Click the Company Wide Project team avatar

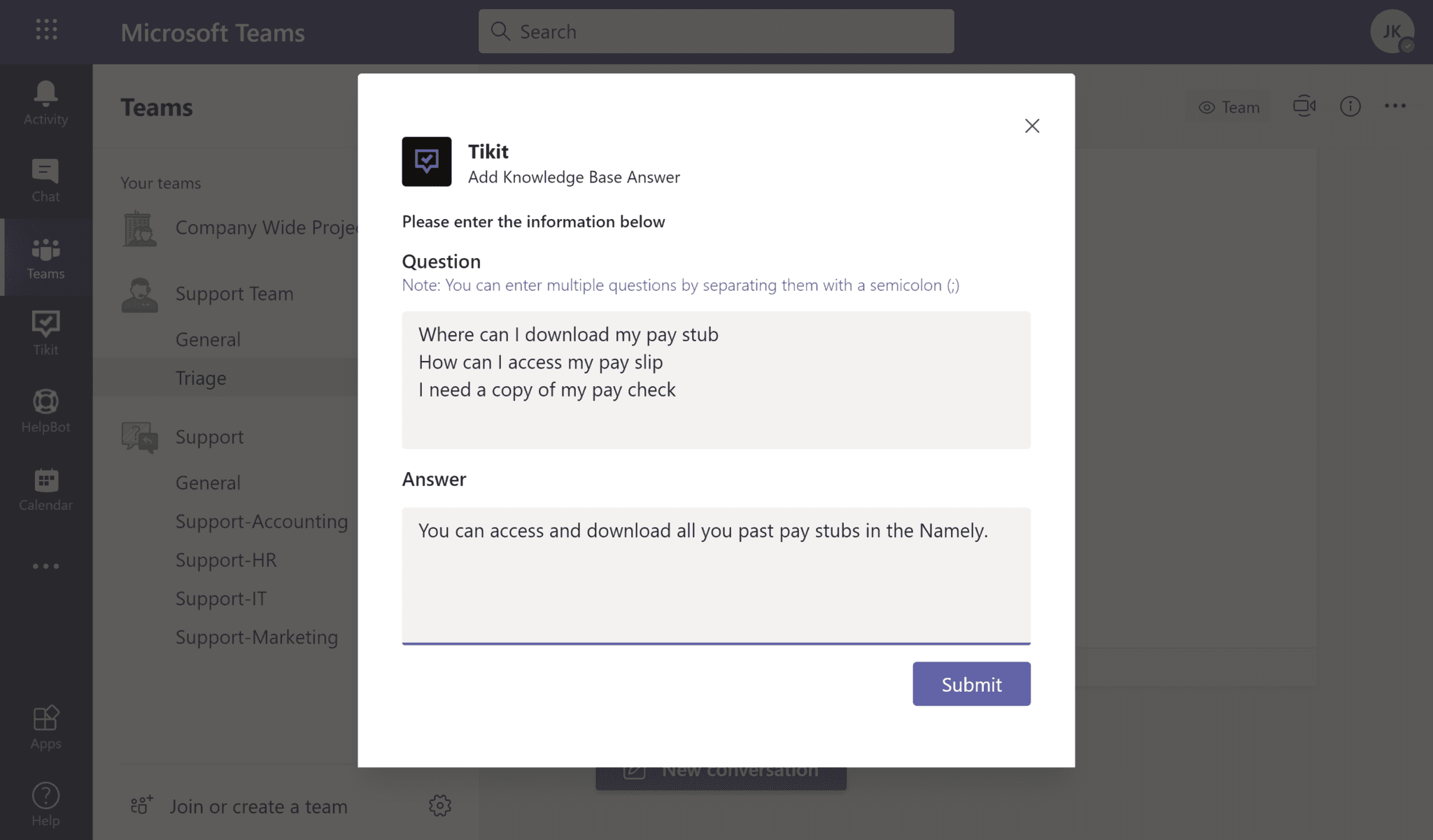pos(140,228)
